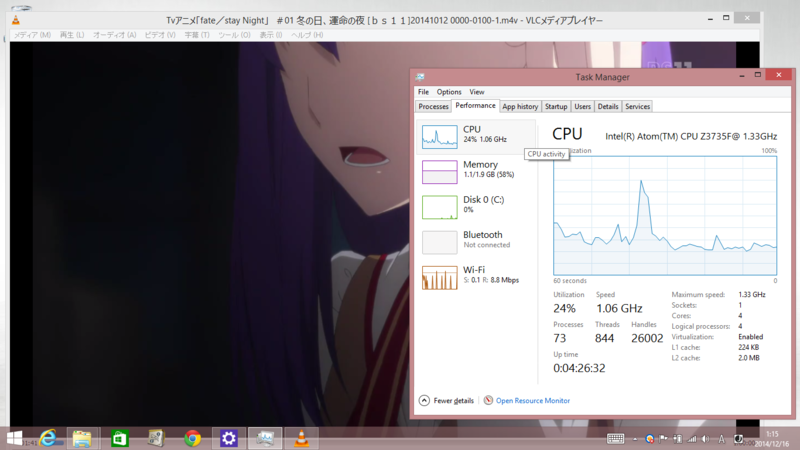Select the Memory resource in sidebar
The height and width of the screenshot is (450, 800).
pyautogui.click(x=476, y=171)
